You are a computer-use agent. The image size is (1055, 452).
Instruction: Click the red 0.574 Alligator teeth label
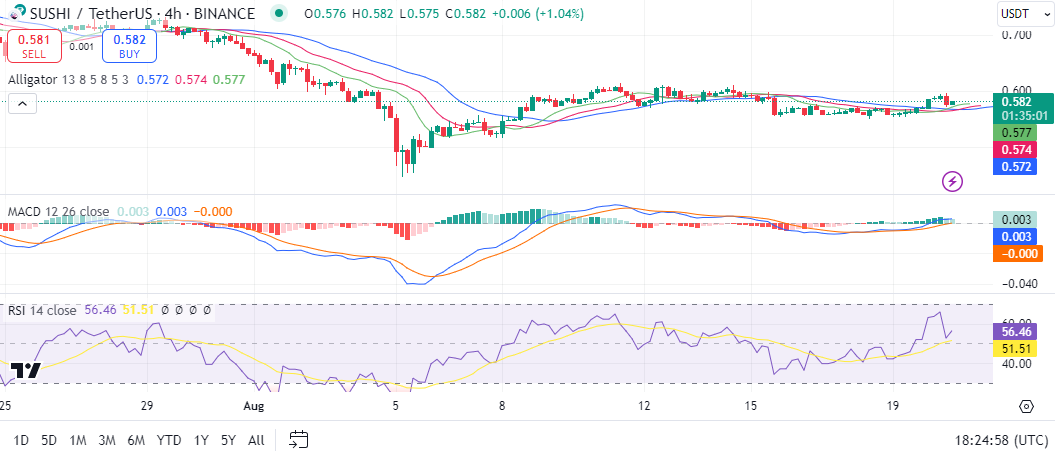(1015, 149)
